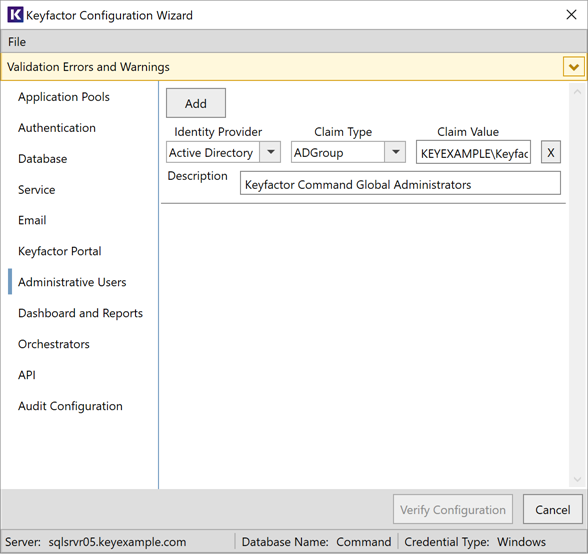588x554 pixels.
Task: Open the Authentication section
Action: [x=57, y=128]
